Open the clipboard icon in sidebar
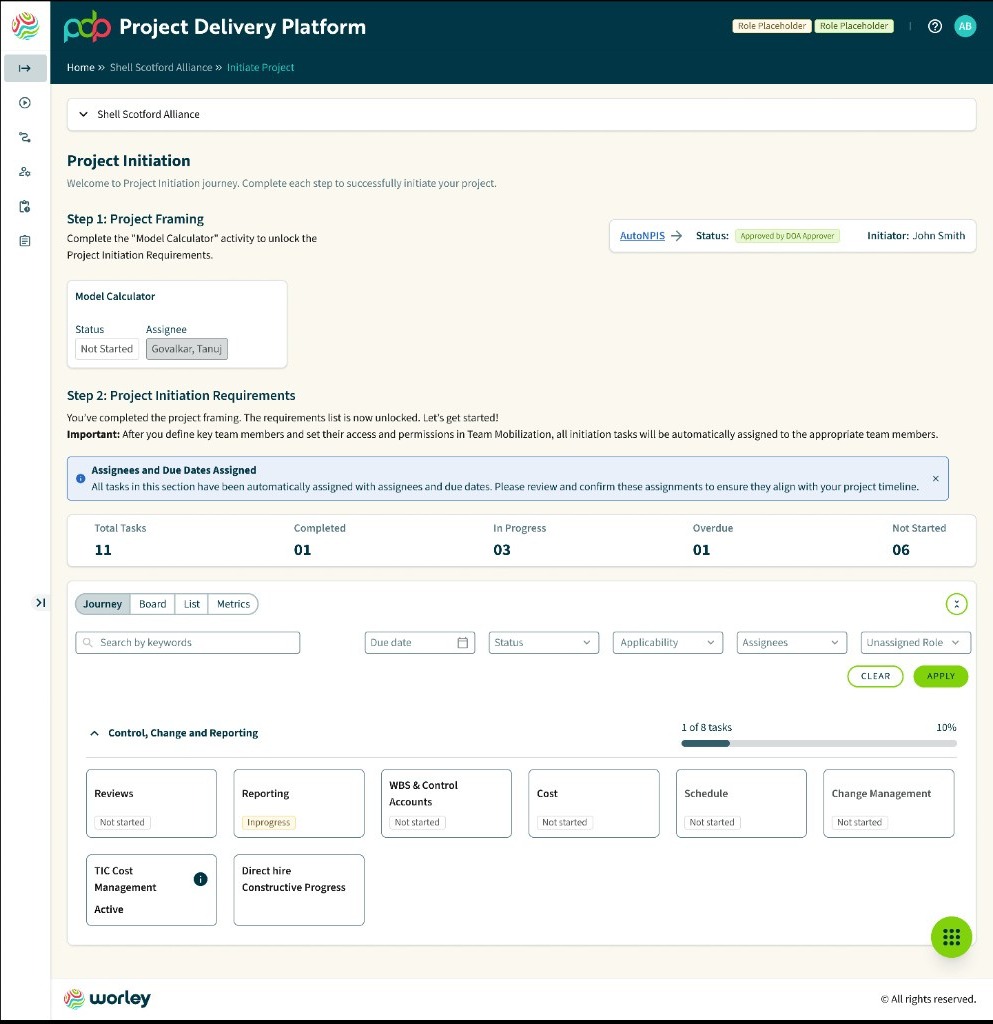 (25, 206)
